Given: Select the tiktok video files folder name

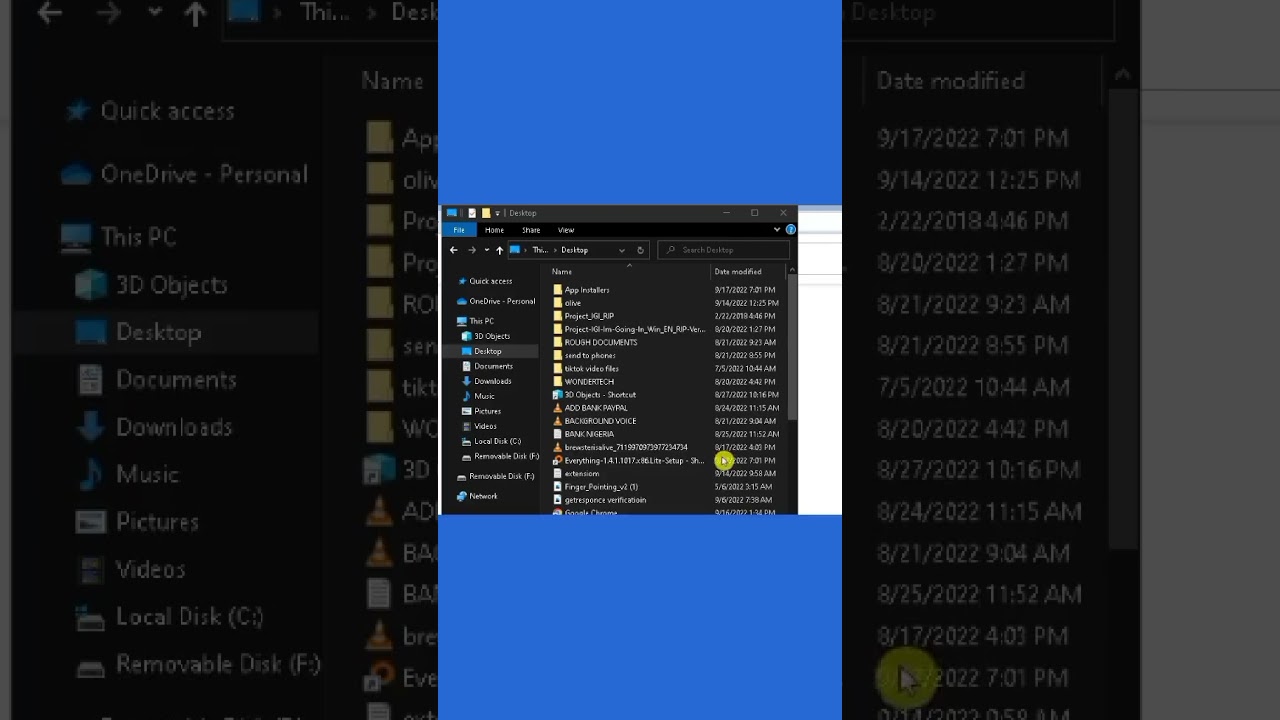Looking at the screenshot, I should 592,369.
